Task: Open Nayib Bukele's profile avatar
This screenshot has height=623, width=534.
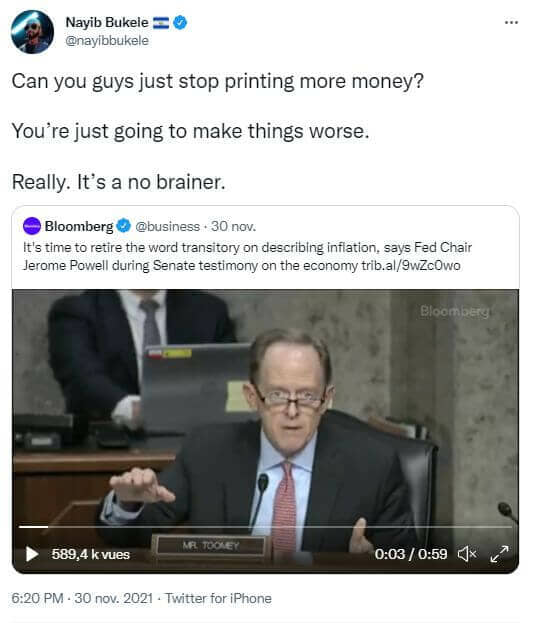Action: pos(32,32)
